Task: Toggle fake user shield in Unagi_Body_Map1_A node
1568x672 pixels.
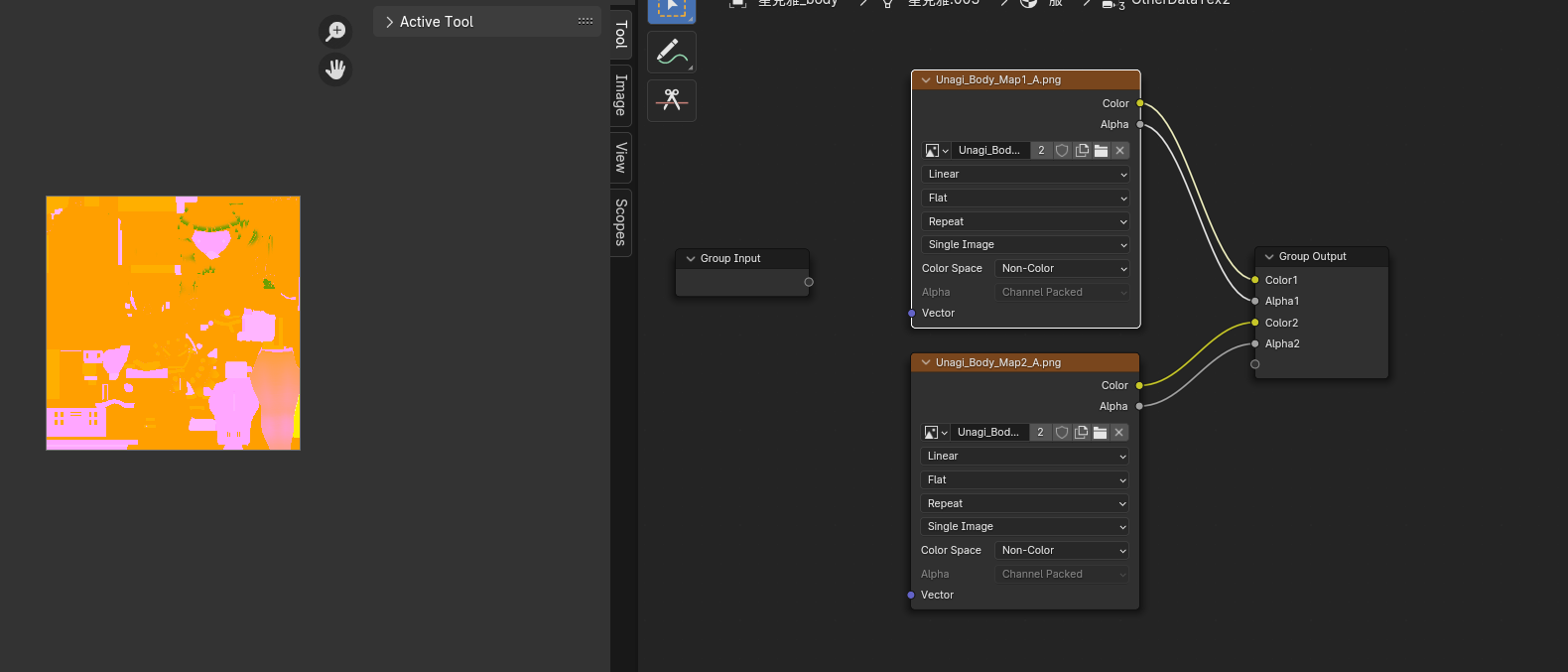Action: (1062, 151)
